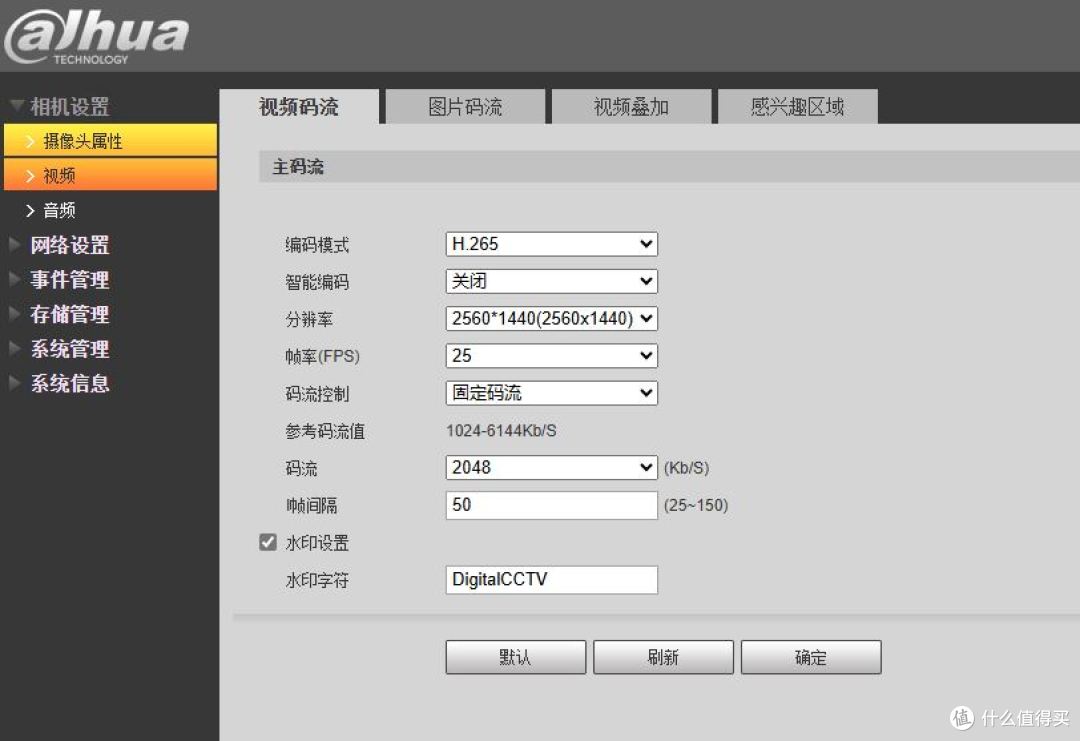Click the 确定 button
1080x741 pixels.
pyautogui.click(x=811, y=657)
